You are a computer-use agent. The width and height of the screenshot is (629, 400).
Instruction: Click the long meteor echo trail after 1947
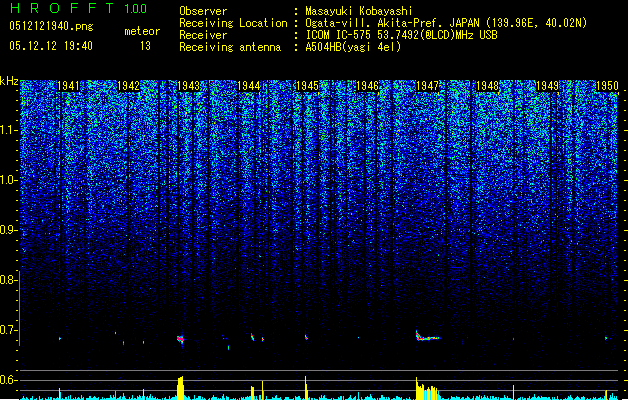[428, 336]
